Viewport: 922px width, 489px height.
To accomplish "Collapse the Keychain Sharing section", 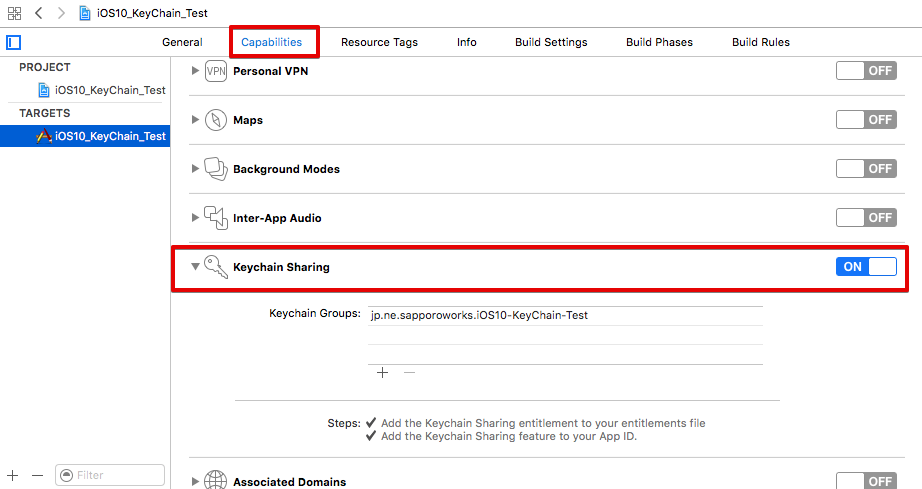I will 196,267.
